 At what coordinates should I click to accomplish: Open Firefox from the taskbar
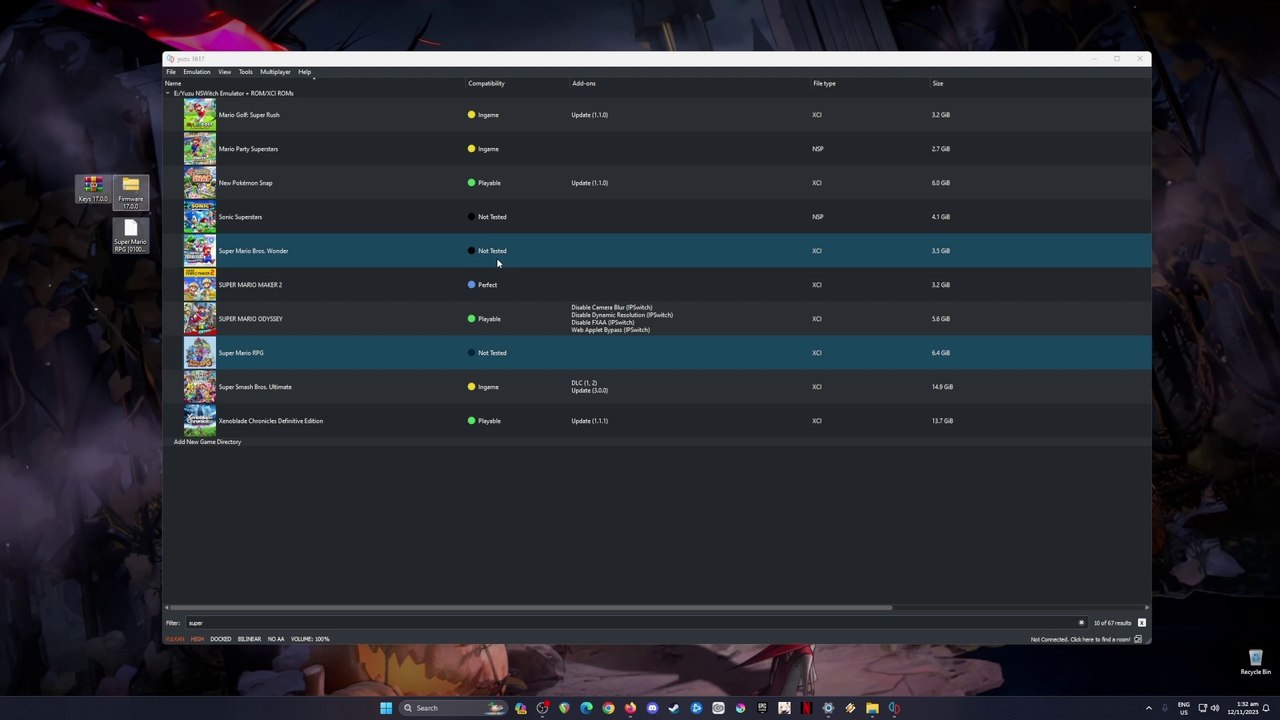click(x=630, y=708)
